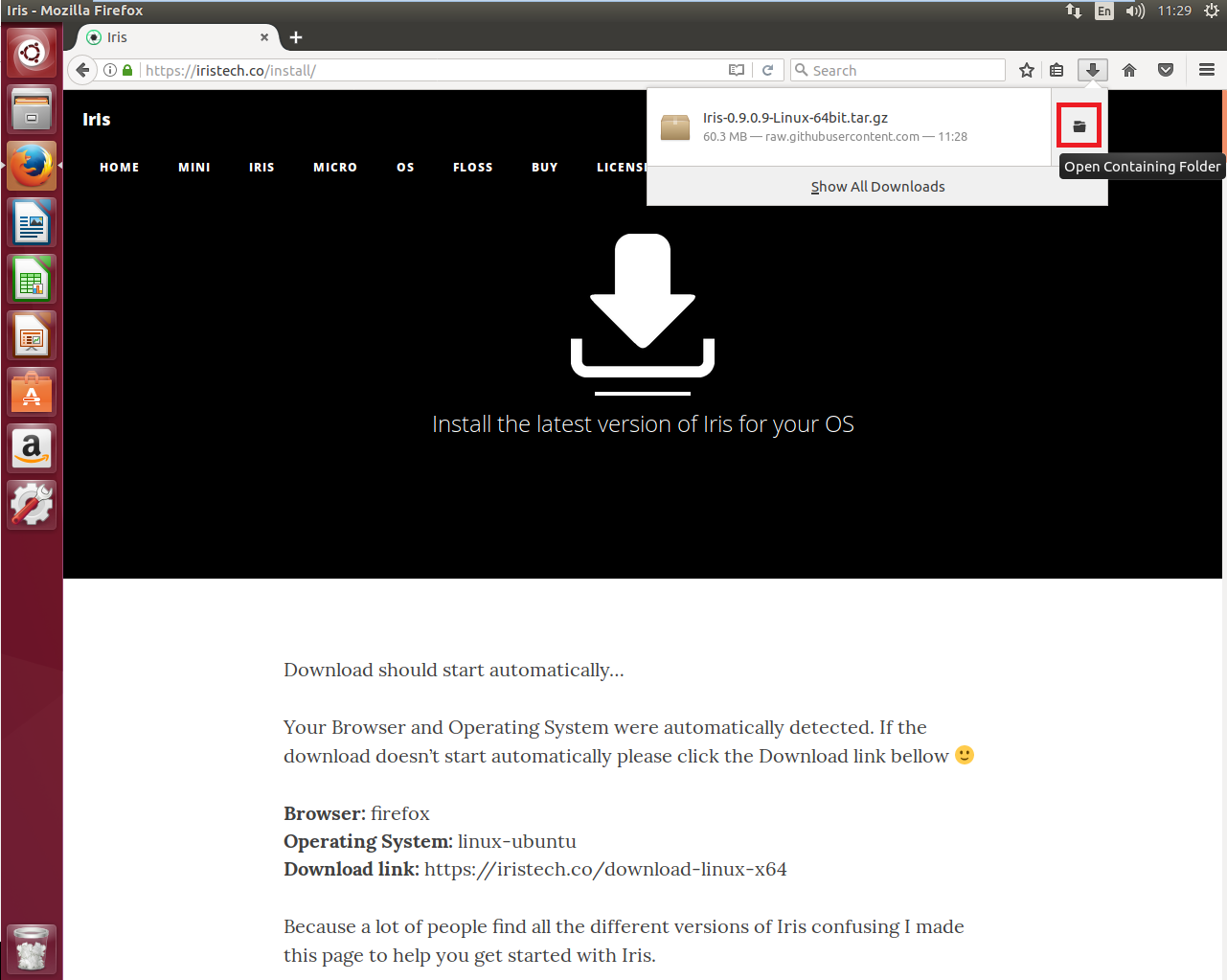Screen dimensions: 1227x980
Task: Click the network indicator in top panel
Action: click(x=1074, y=11)
